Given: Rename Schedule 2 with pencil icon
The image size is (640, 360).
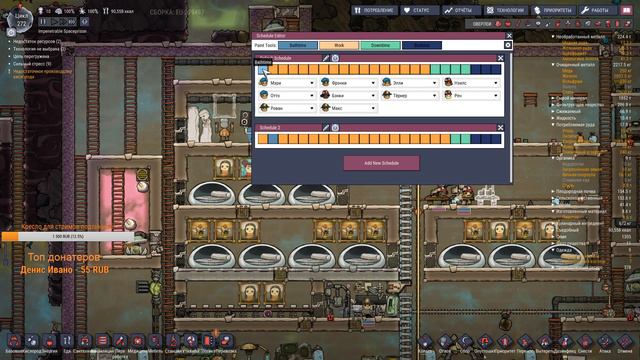Looking at the screenshot, I should click(x=326, y=128).
